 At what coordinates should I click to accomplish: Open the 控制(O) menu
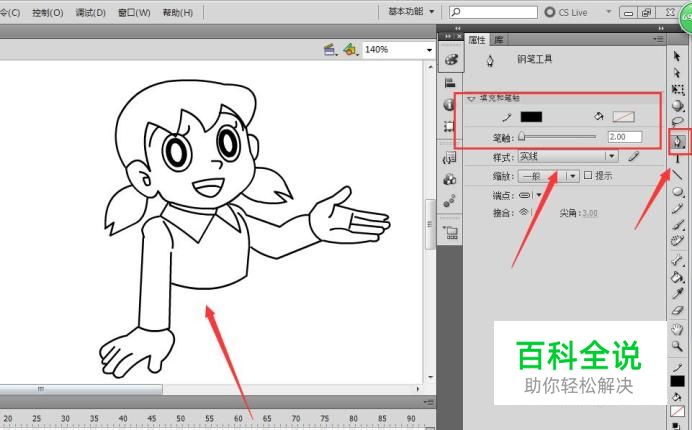(x=48, y=12)
